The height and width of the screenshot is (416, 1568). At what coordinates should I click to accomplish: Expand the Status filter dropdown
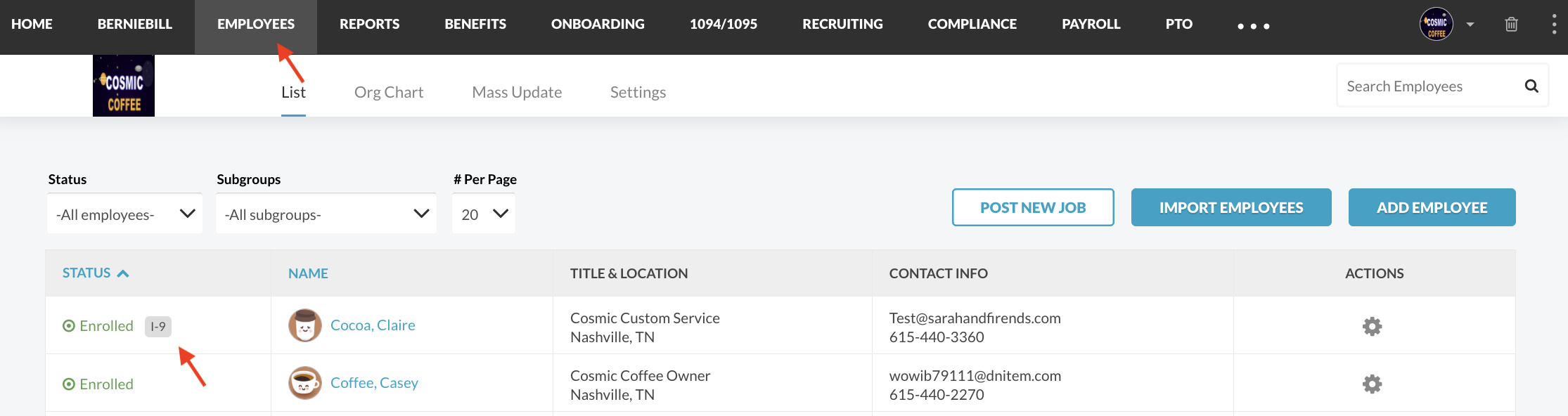point(124,214)
